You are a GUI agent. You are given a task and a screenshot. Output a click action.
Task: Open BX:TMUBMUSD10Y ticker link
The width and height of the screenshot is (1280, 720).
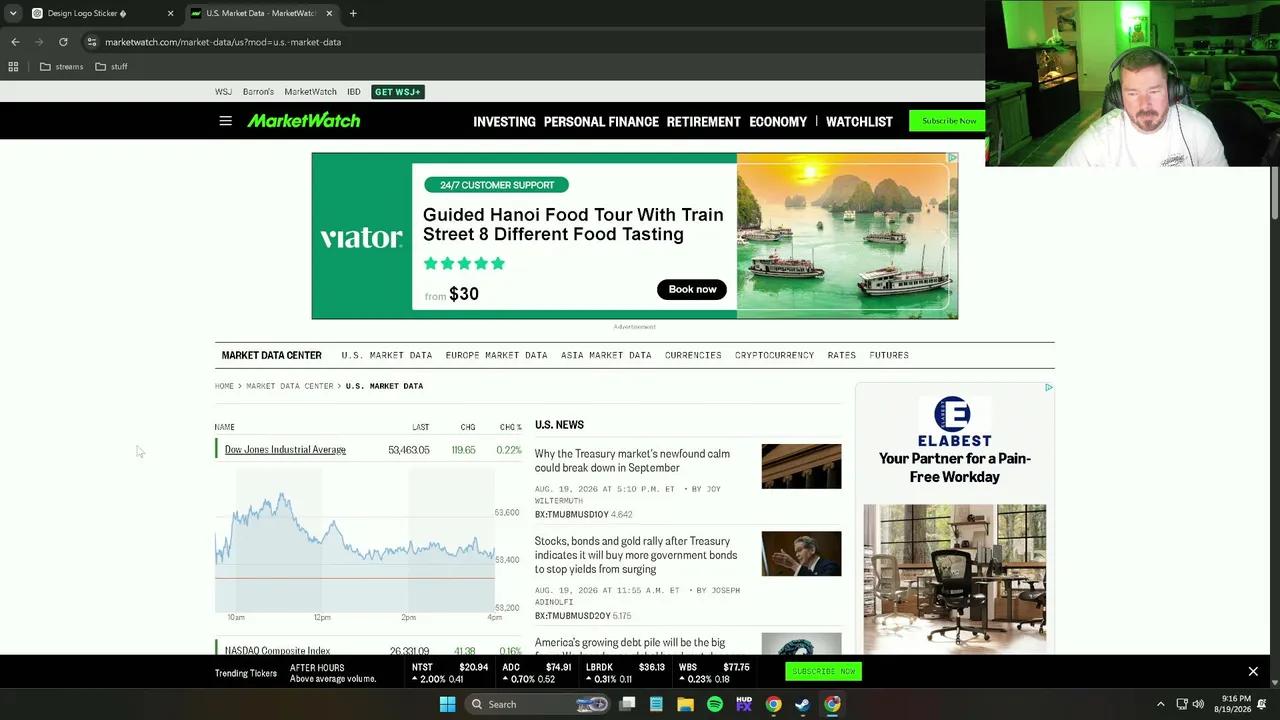pyautogui.click(x=571, y=515)
